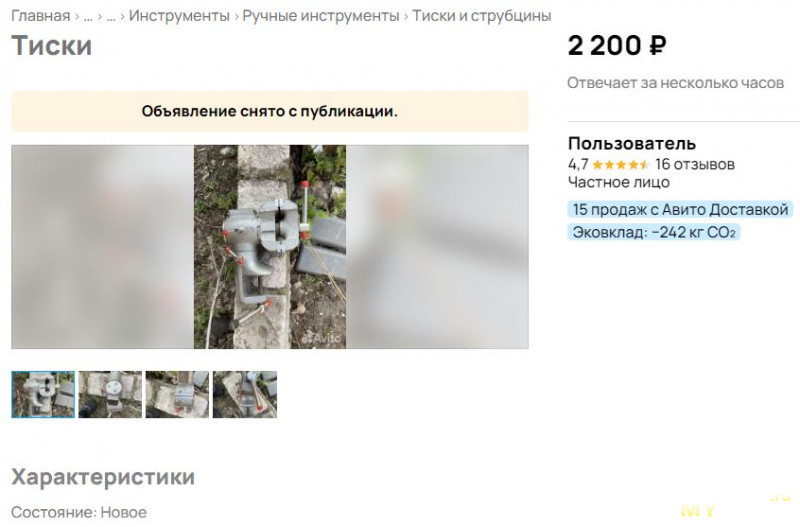Click the seller rating stars
Viewport: 800px width, 527px height.
620,164
